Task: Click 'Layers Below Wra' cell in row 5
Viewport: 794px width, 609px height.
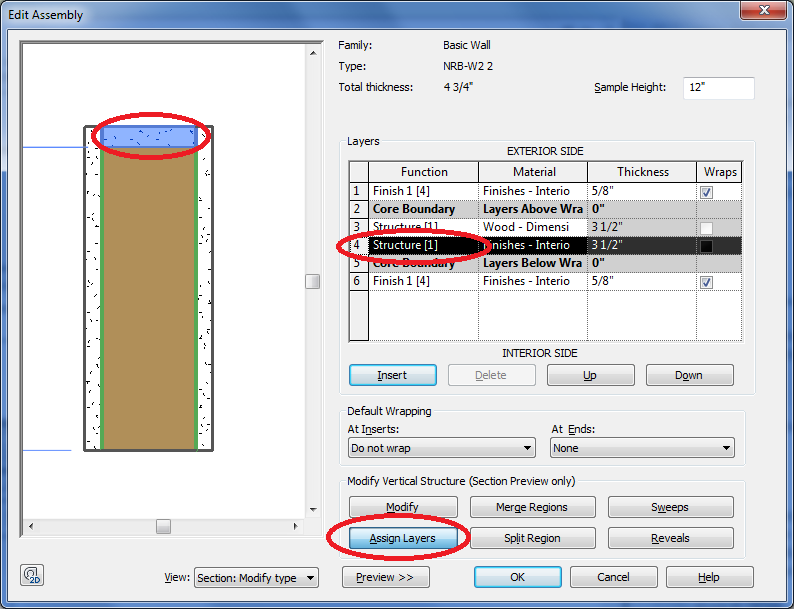Action: [533, 263]
